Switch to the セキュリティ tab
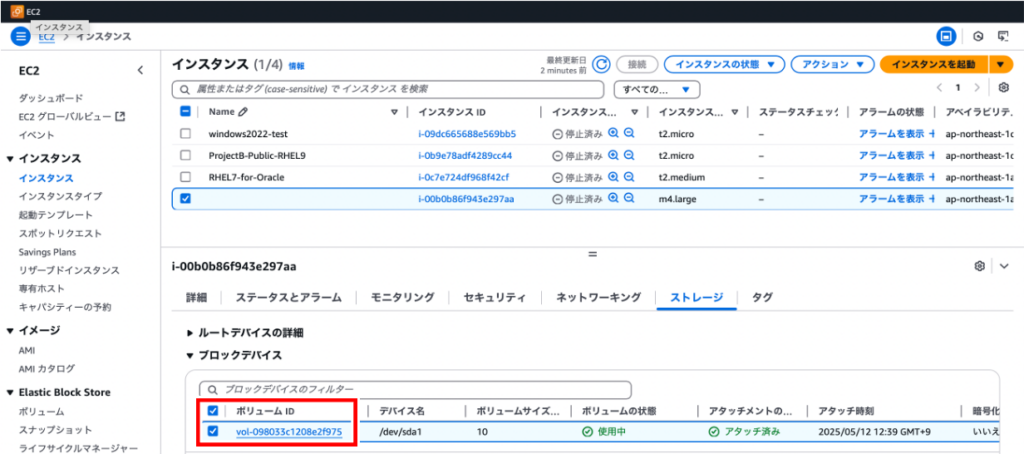This screenshot has height=454, width=1024. 495,297
